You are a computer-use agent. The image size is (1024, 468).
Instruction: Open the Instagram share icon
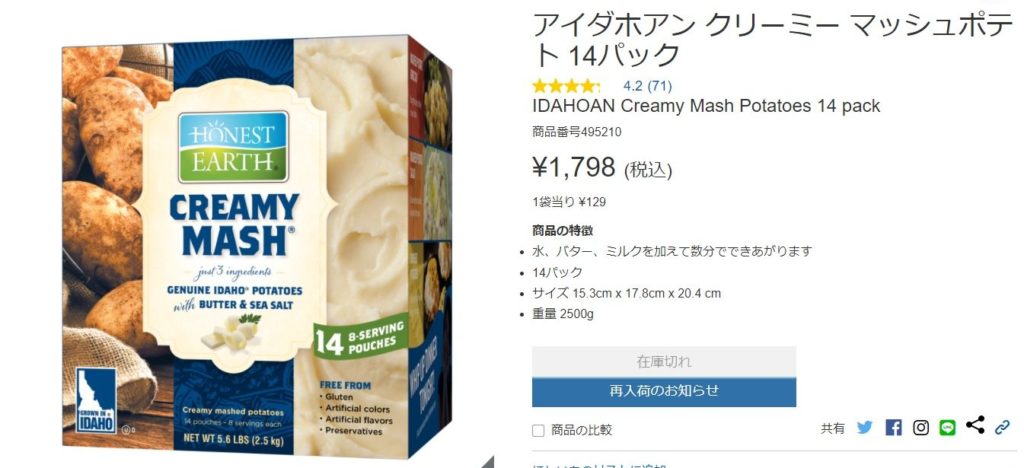tap(921, 428)
